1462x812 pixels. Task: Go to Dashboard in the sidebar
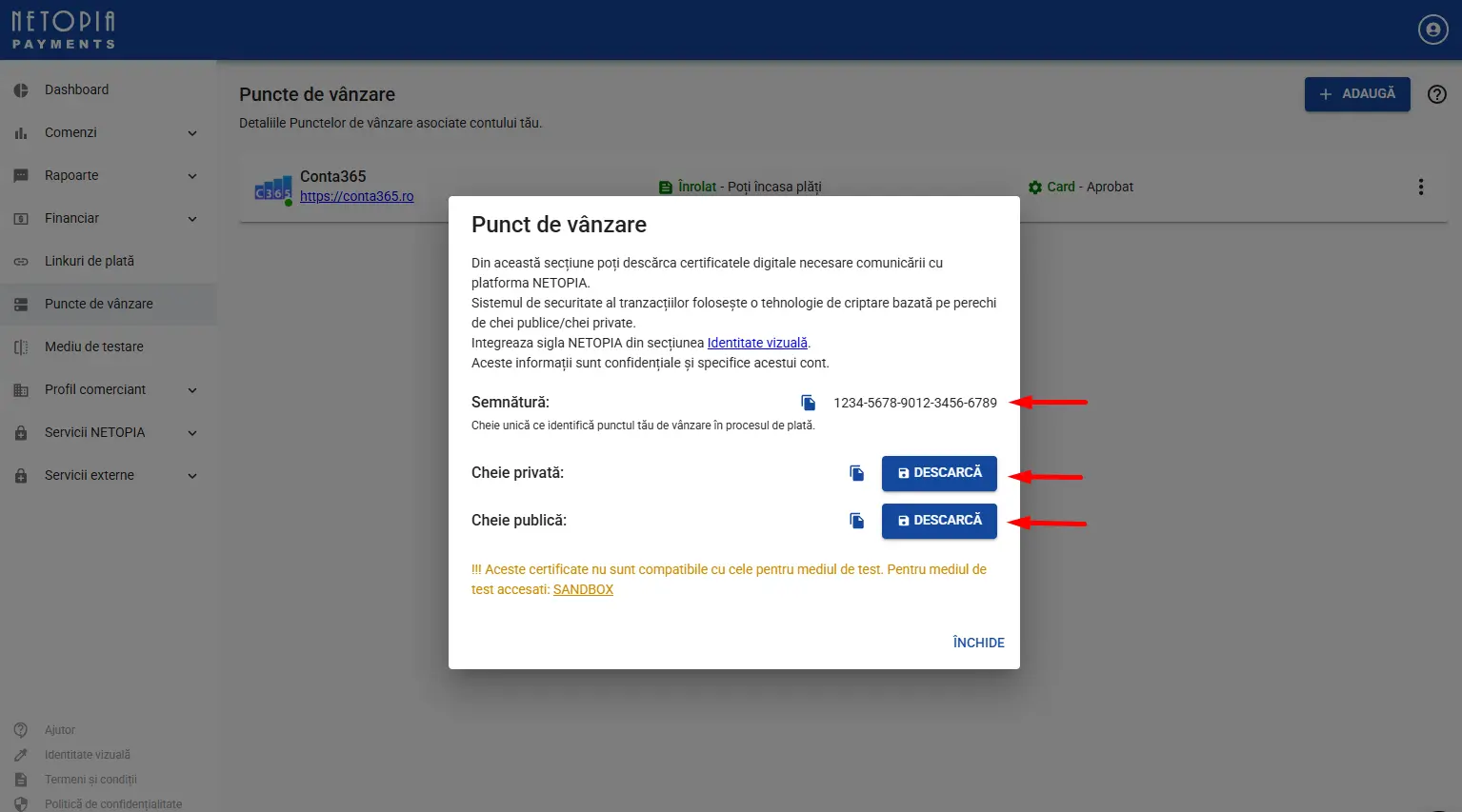(x=76, y=89)
